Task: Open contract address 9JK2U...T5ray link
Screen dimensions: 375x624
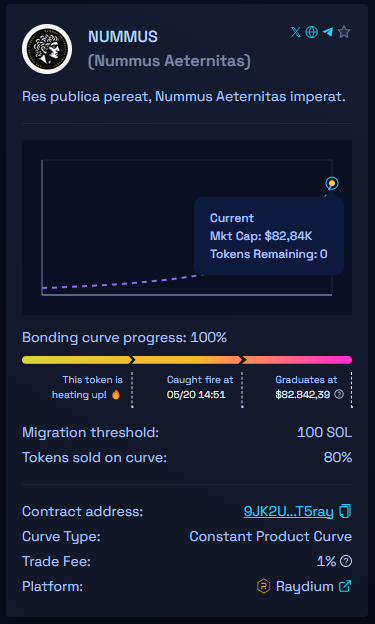Action: tap(288, 511)
